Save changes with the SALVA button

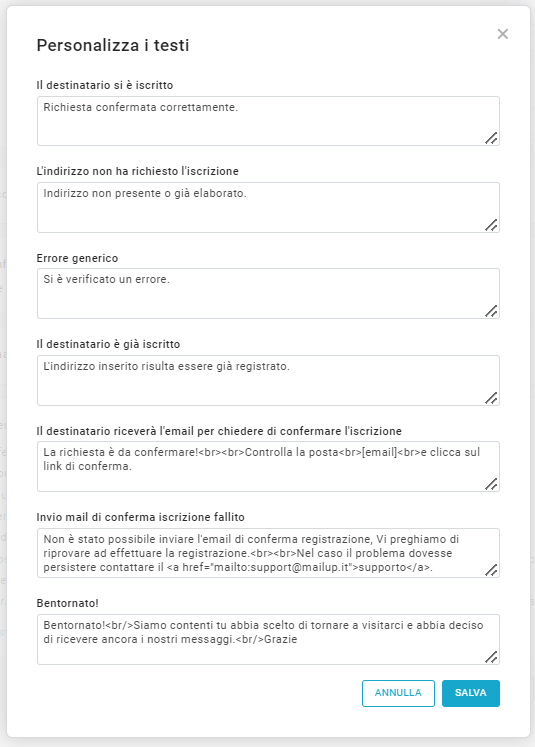[471, 693]
